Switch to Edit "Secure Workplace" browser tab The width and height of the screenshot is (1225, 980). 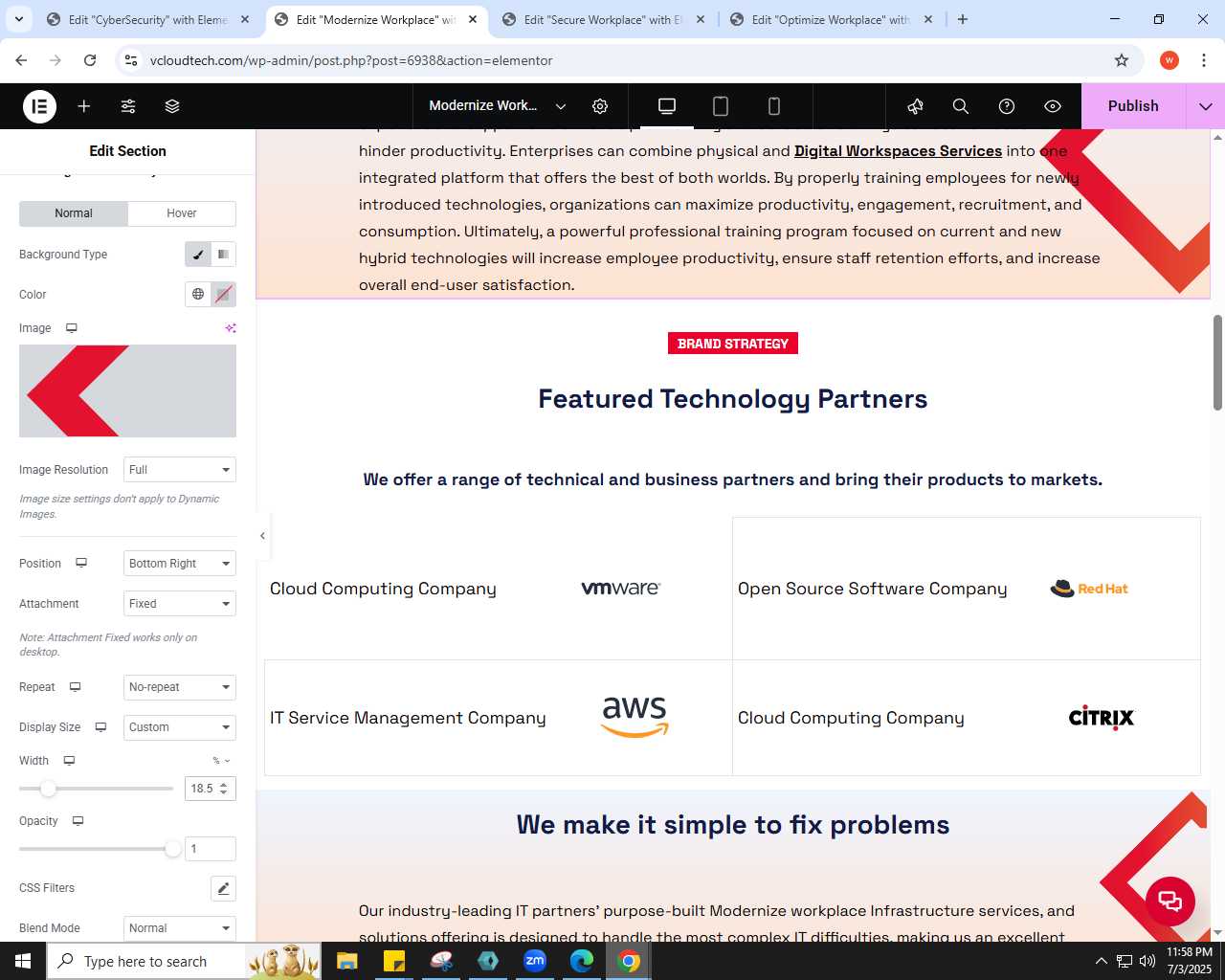tap(603, 19)
